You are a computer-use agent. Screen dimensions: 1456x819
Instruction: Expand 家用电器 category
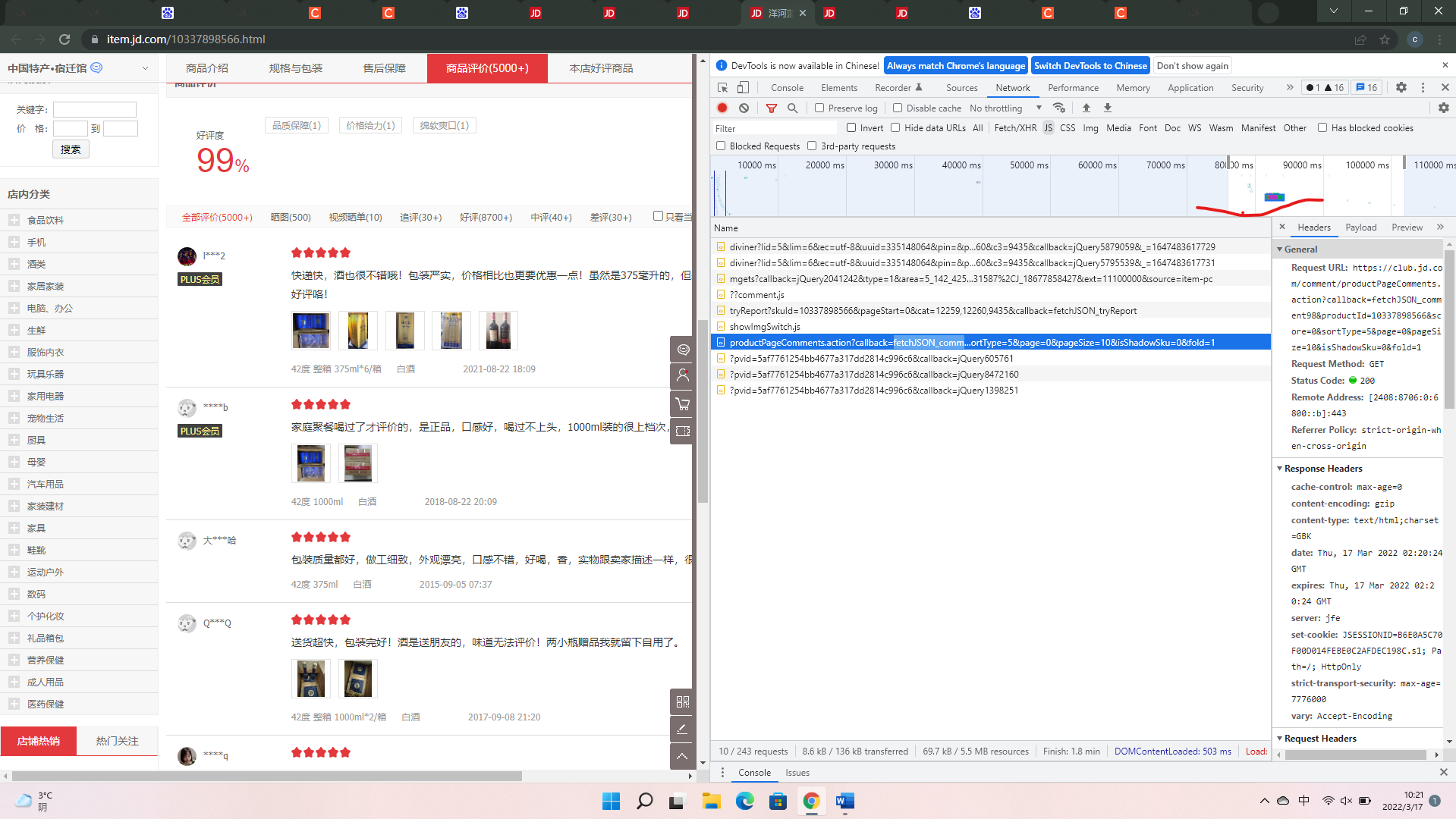14,396
